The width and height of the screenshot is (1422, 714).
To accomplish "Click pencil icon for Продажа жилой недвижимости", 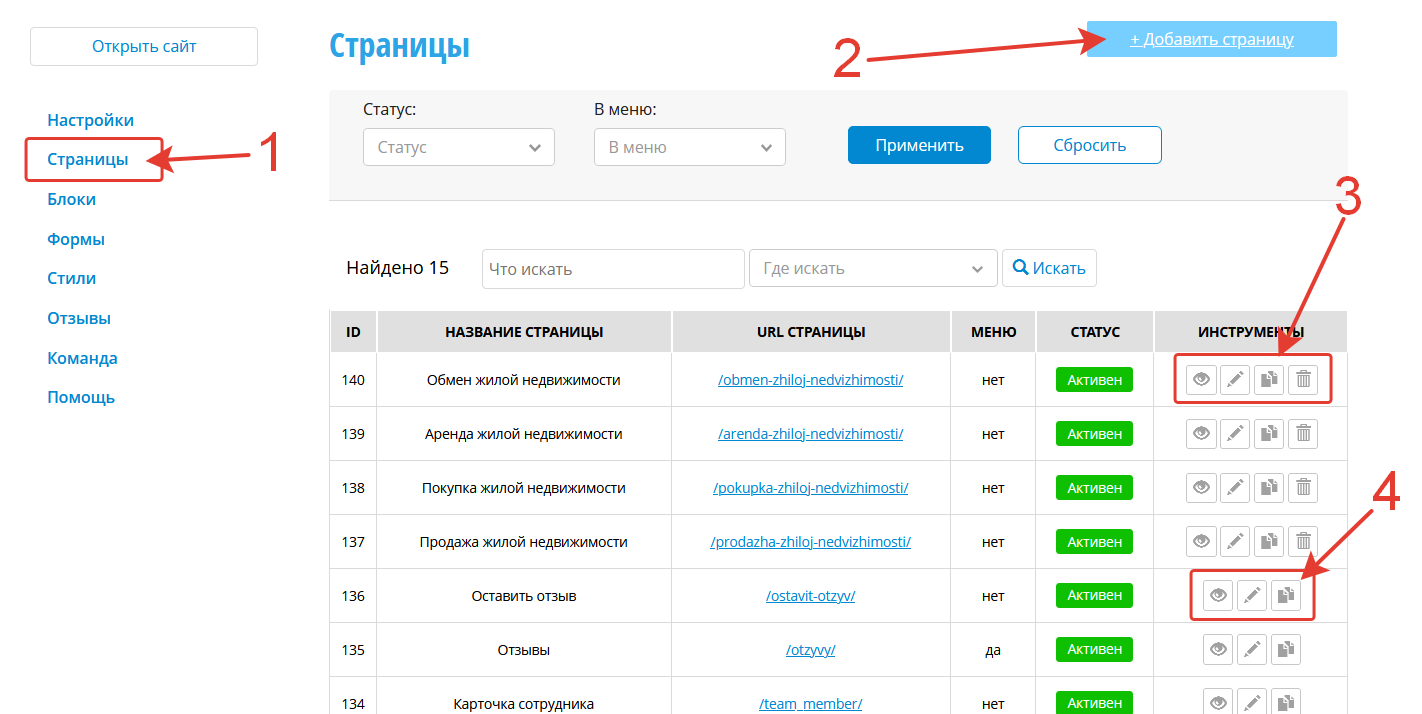I will click(1235, 542).
